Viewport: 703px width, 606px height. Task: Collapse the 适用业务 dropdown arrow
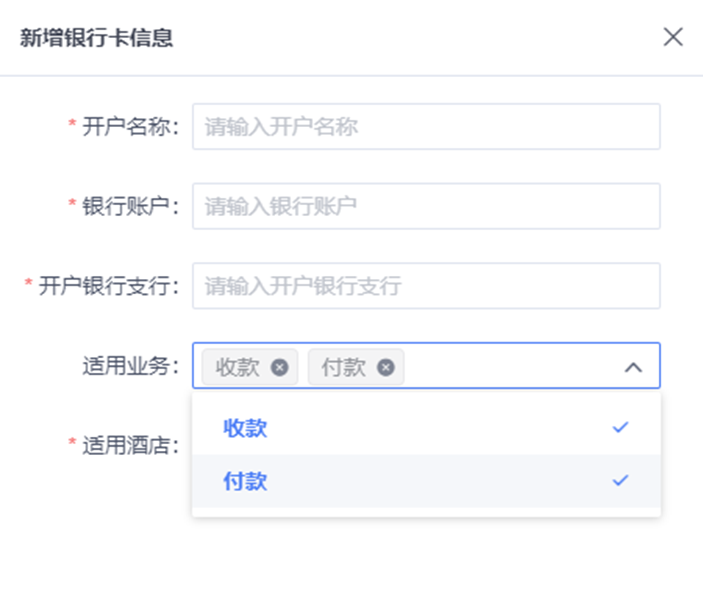(x=633, y=368)
